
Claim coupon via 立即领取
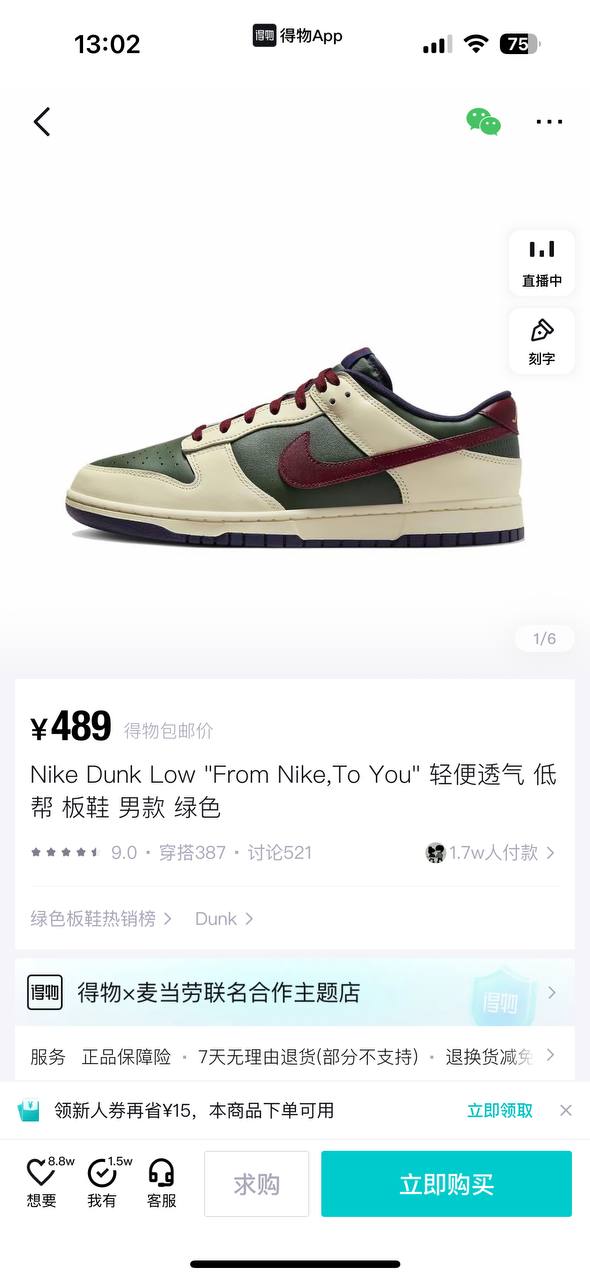coord(500,1110)
